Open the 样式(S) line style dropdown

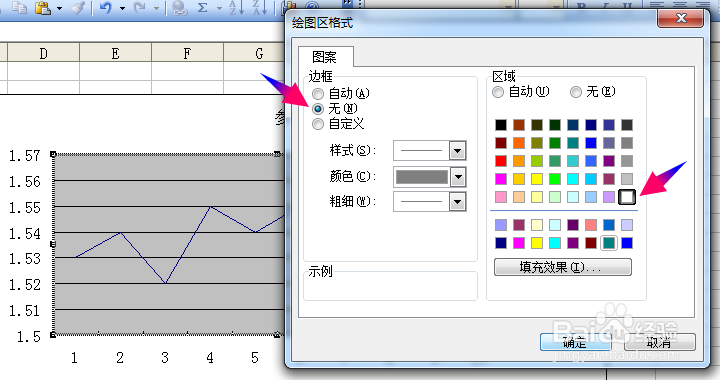(x=457, y=151)
